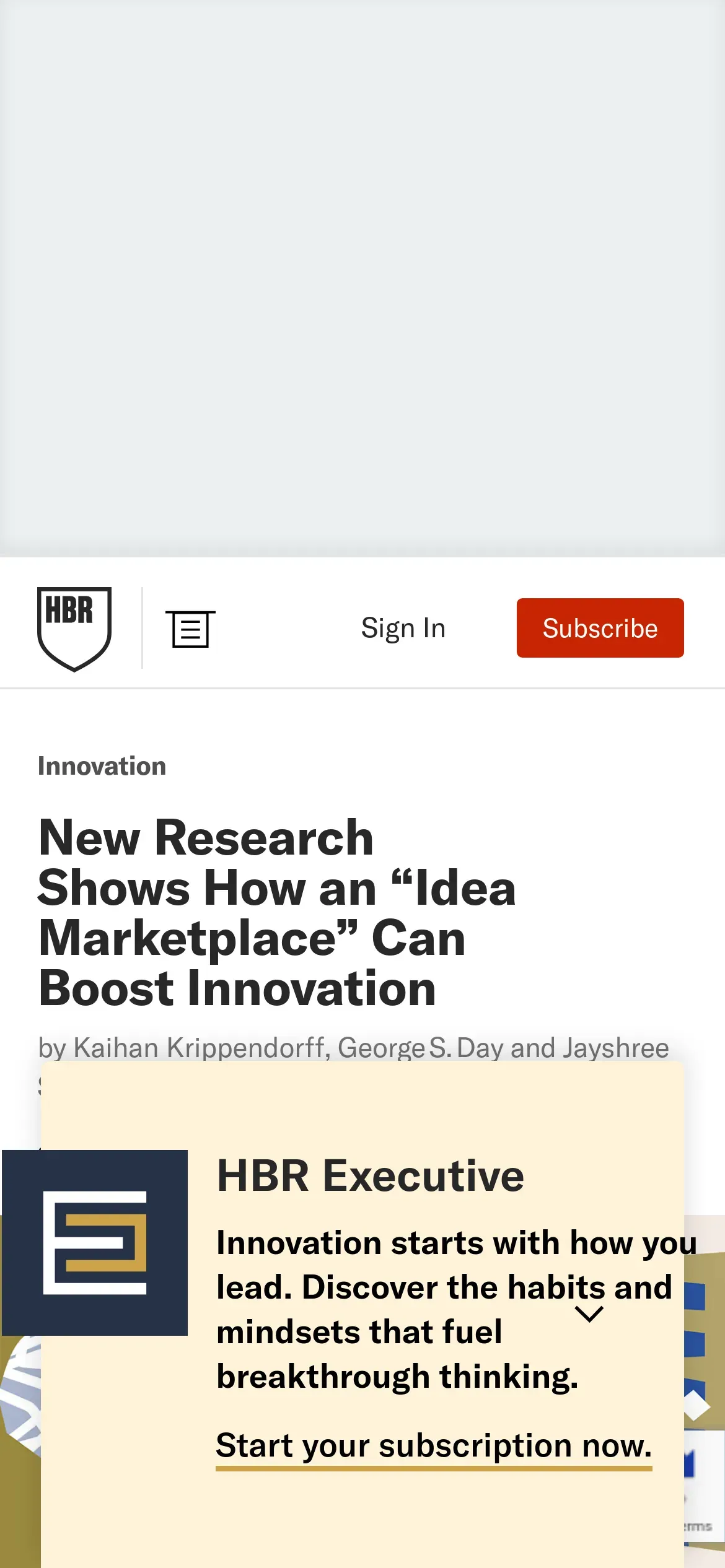Tap the HBR Executive gold E logo
The width and height of the screenshot is (725, 1568).
click(95, 1243)
